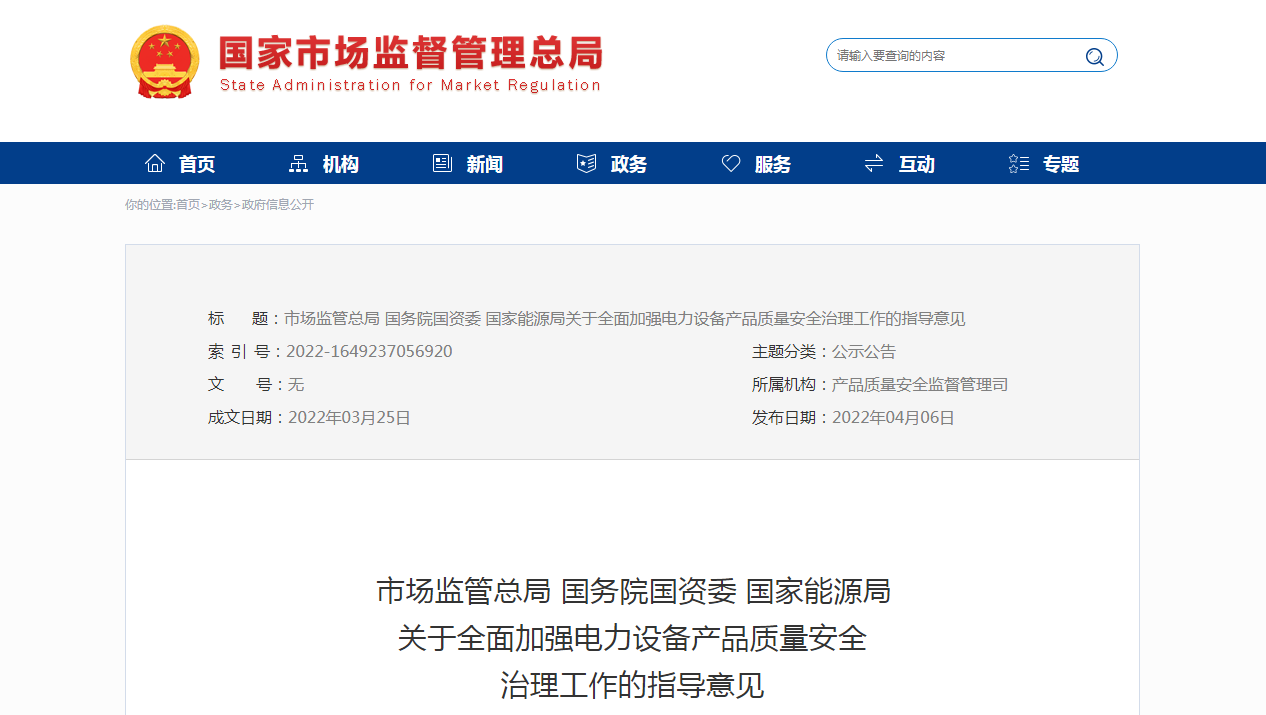1266x715 pixels.
Task: Click the organization chart icon beside 机构
Action: [298, 163]
